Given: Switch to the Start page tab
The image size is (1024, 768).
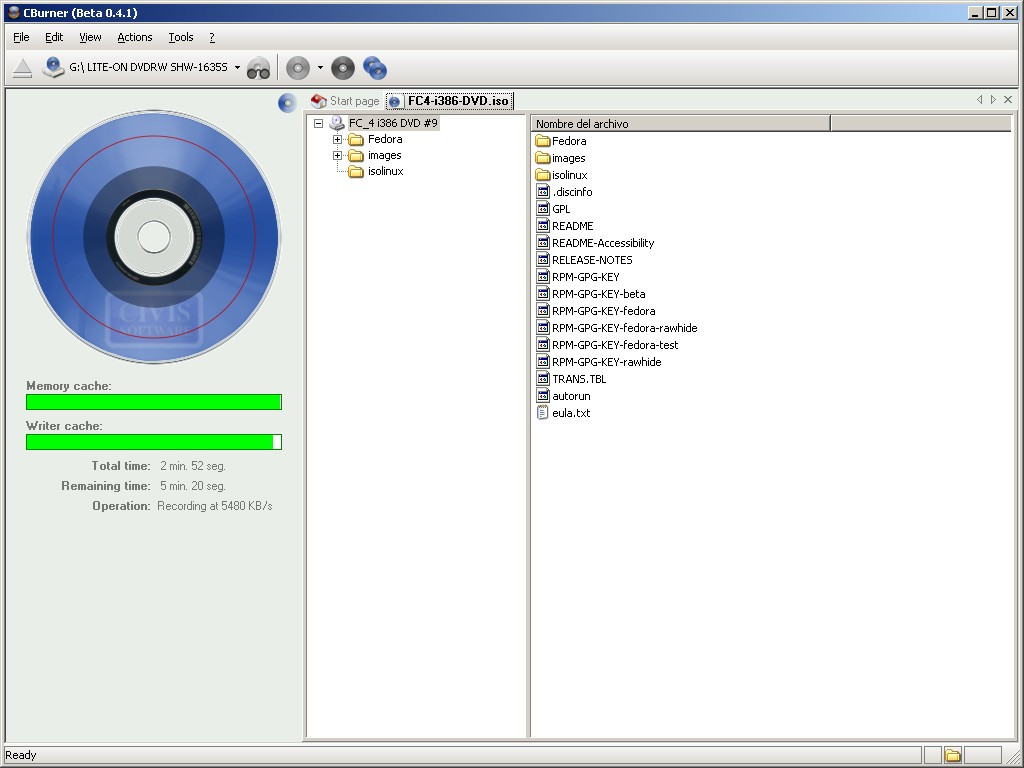Looking at the screenshot, I should [x=345, y=101].
